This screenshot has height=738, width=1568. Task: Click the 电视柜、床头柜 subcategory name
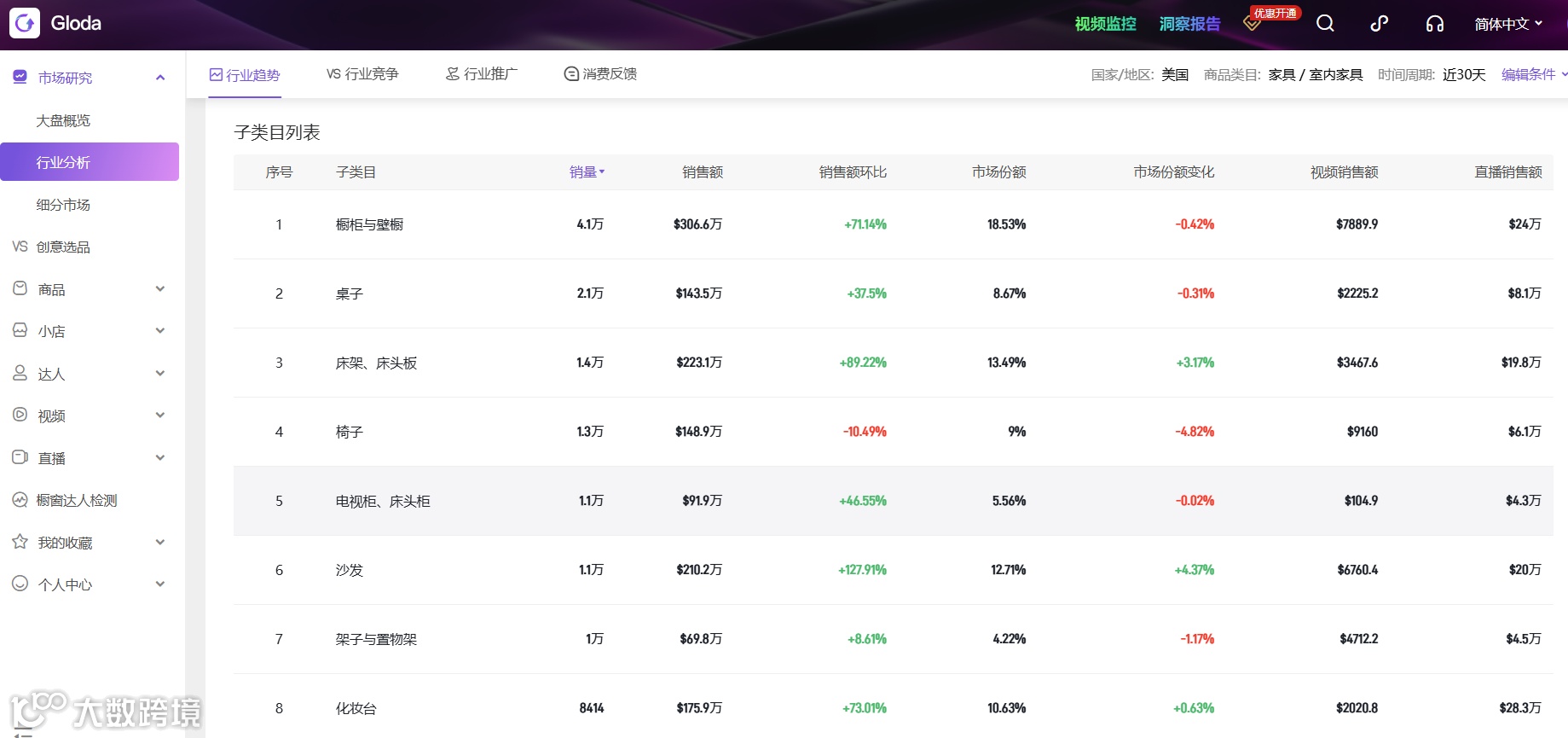click(383, 501)
